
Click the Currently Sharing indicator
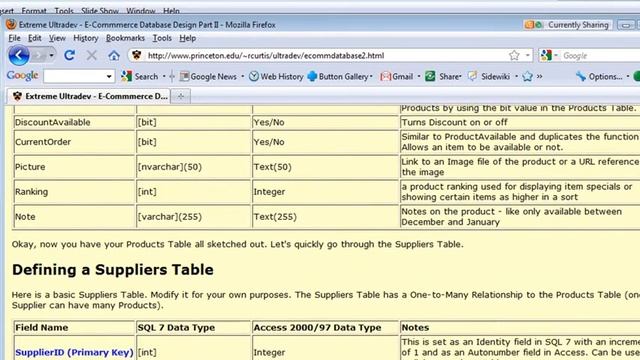pos(567,25)
